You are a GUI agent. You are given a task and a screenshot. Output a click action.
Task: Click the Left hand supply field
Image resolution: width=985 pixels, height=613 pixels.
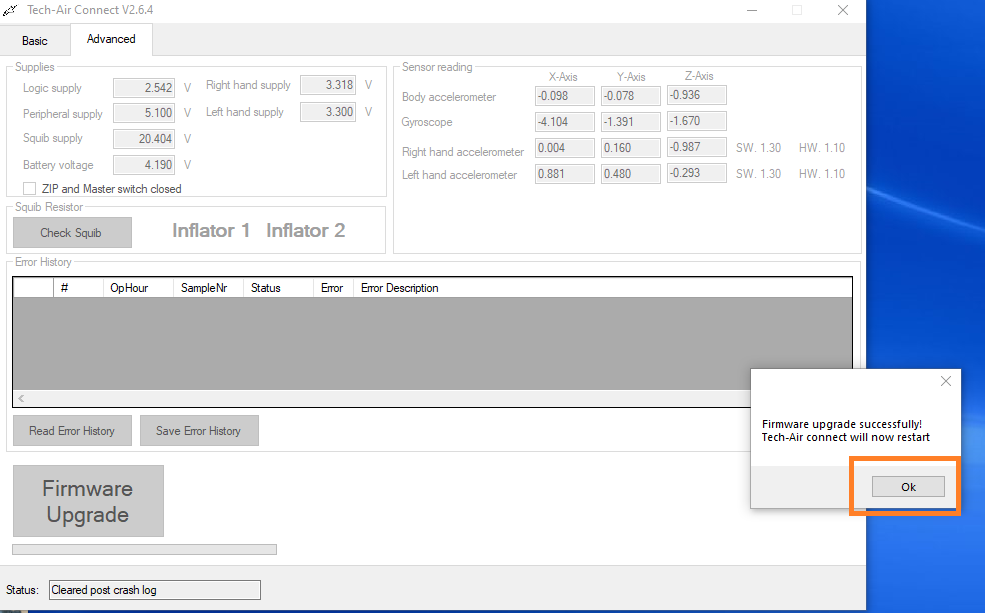coord(328,112)
